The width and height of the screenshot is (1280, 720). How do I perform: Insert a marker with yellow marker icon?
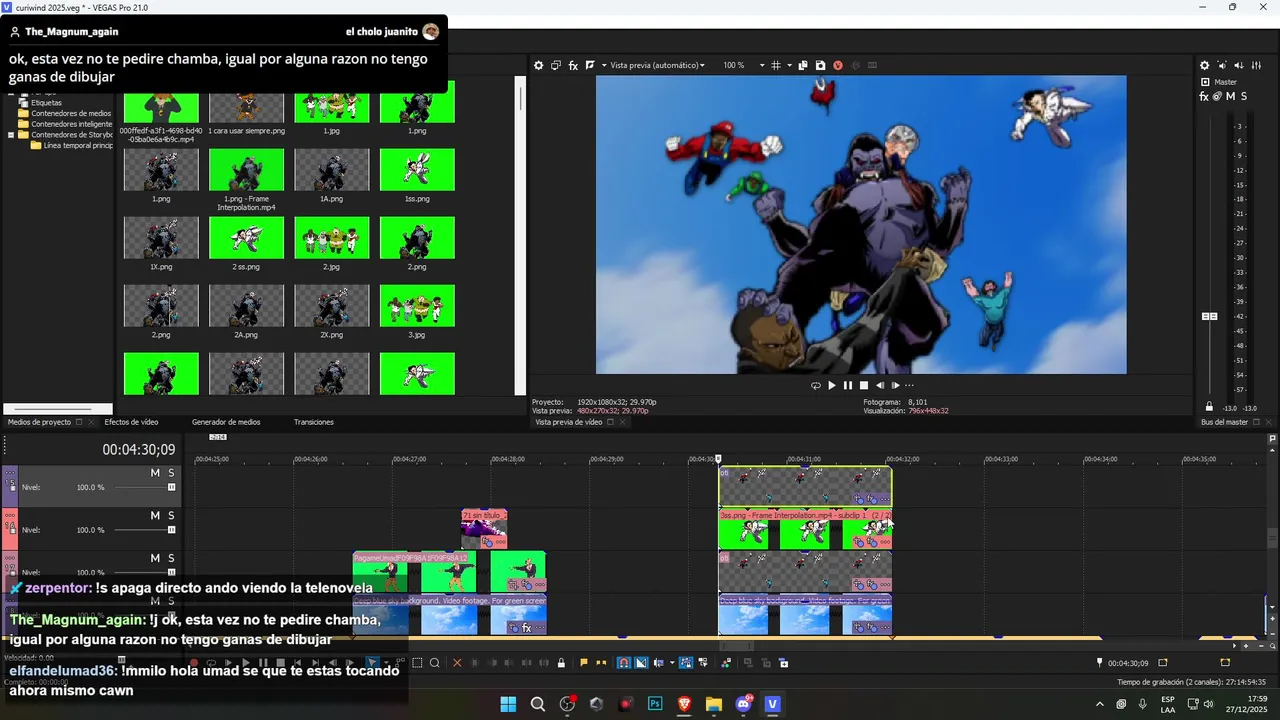click(x=584, y=663)
